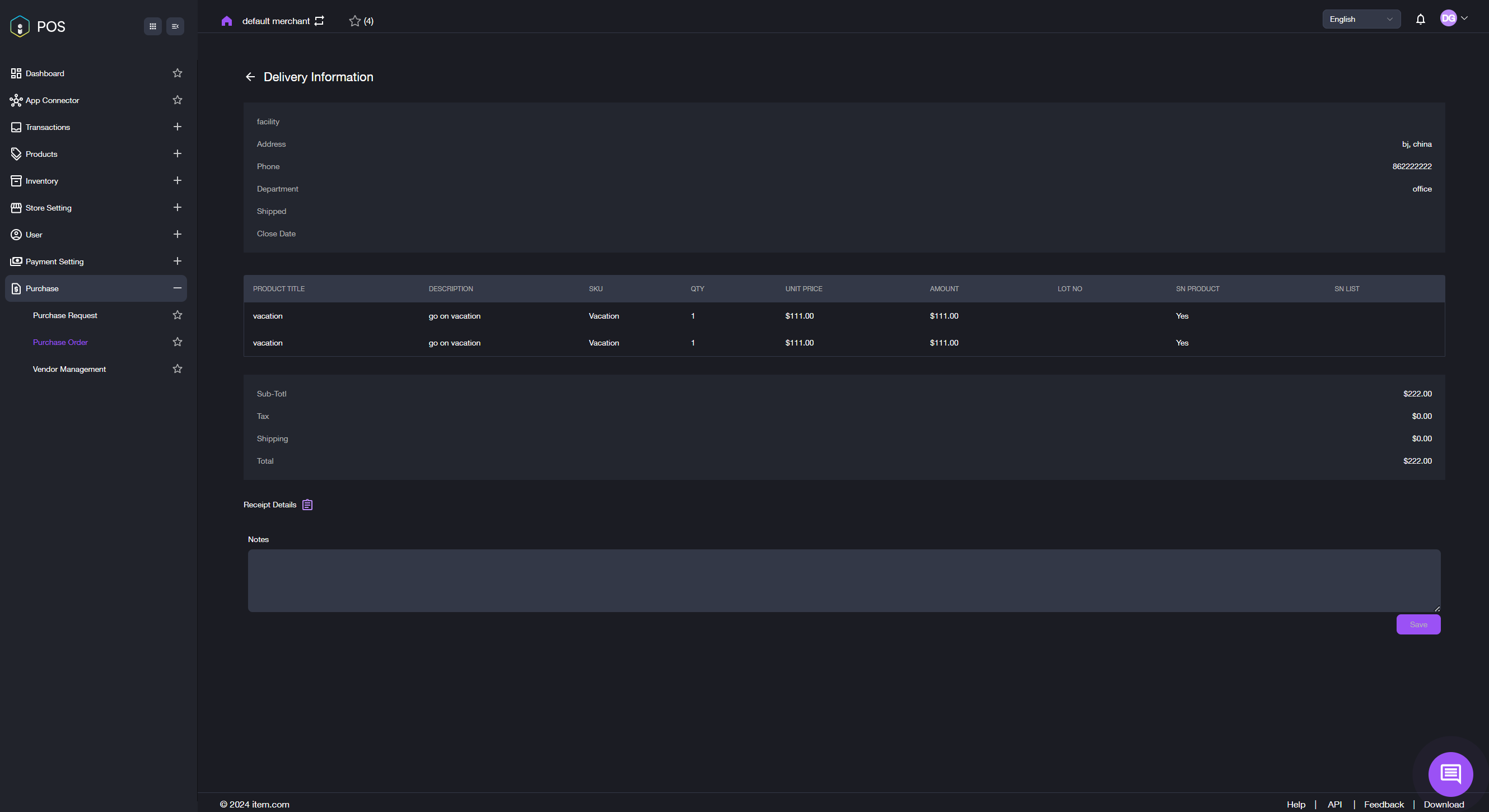Click inside the Notes text area
This screenshot has height=812, width=1489.
click(844, 580)
